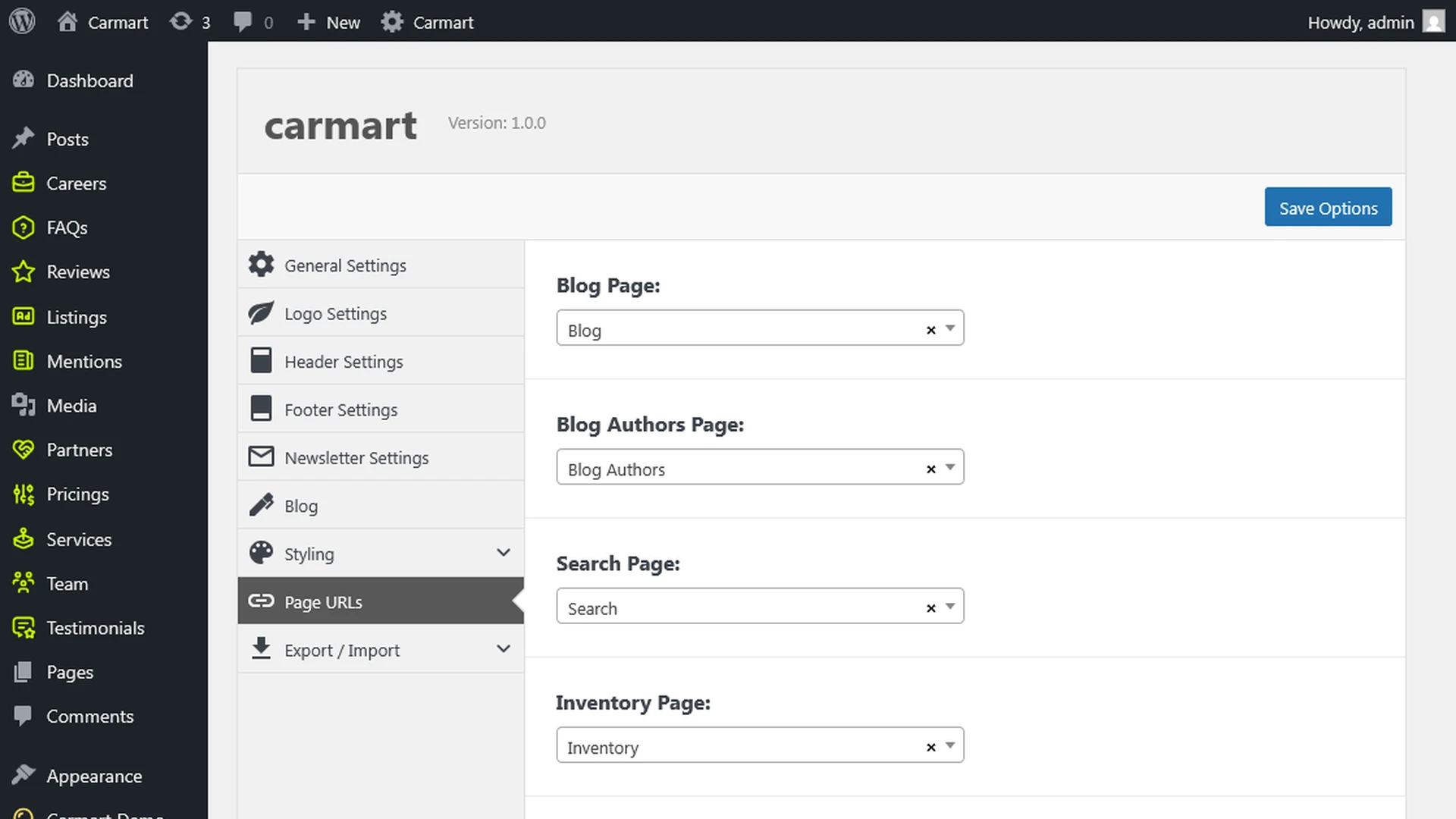Open the Search Page dropdown arrow
Viewport: 1456px width, 819px height.
tap(950, 607)
